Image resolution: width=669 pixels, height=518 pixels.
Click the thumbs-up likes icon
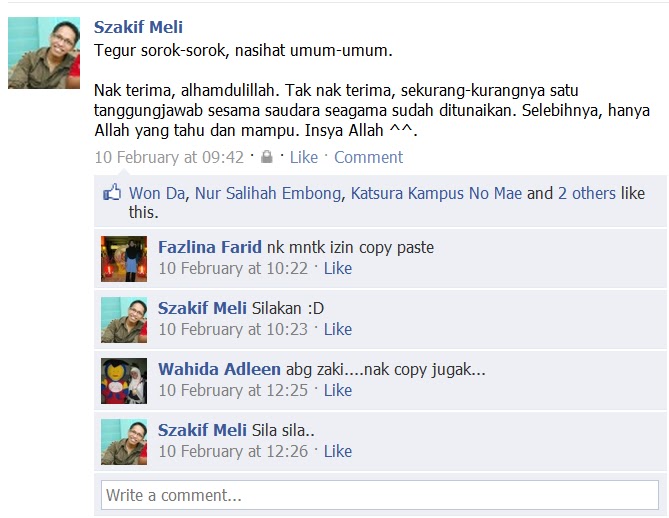coord(112,193)
